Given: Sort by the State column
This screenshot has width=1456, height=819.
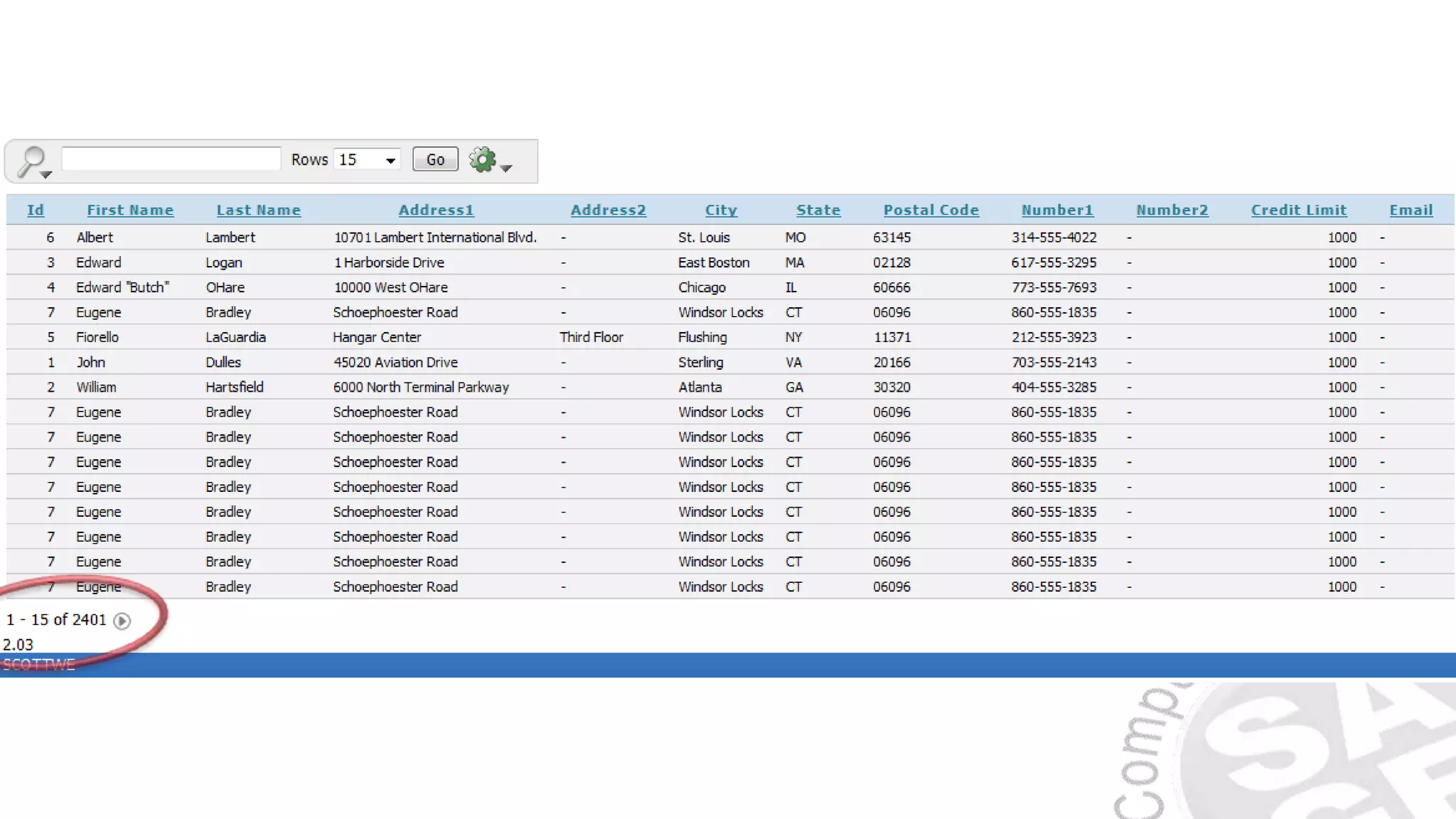Looking at the screenshot, I should coord(818,210).
